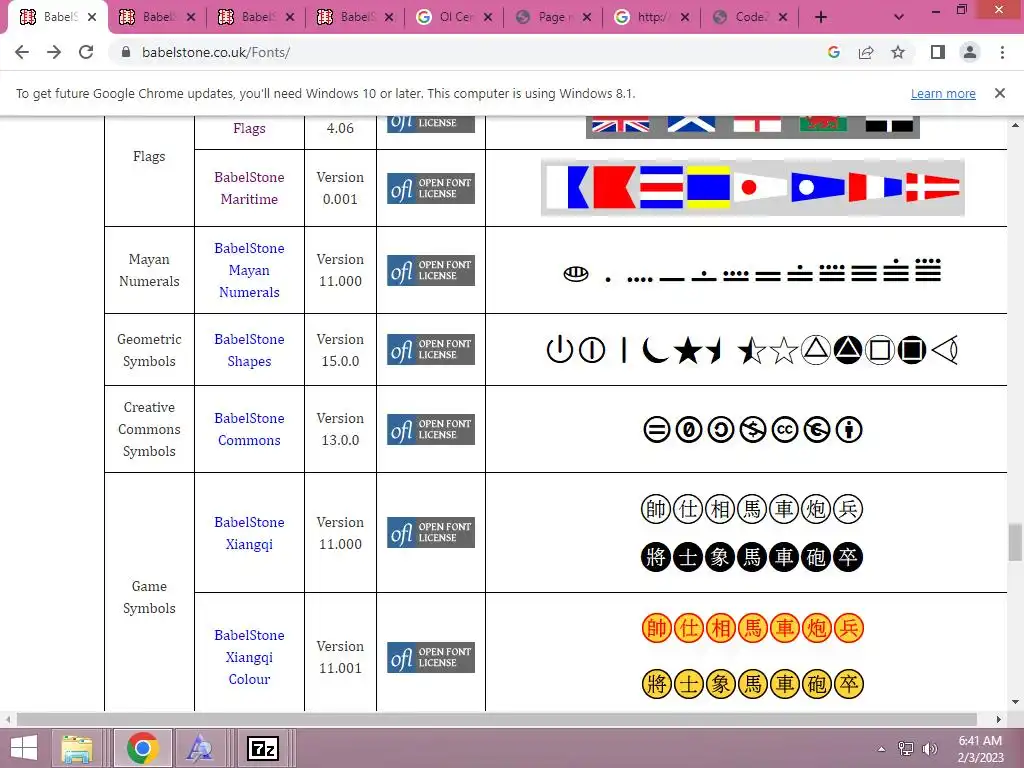
Task: Close the first BabelStone tab
Action: [92, 17]
